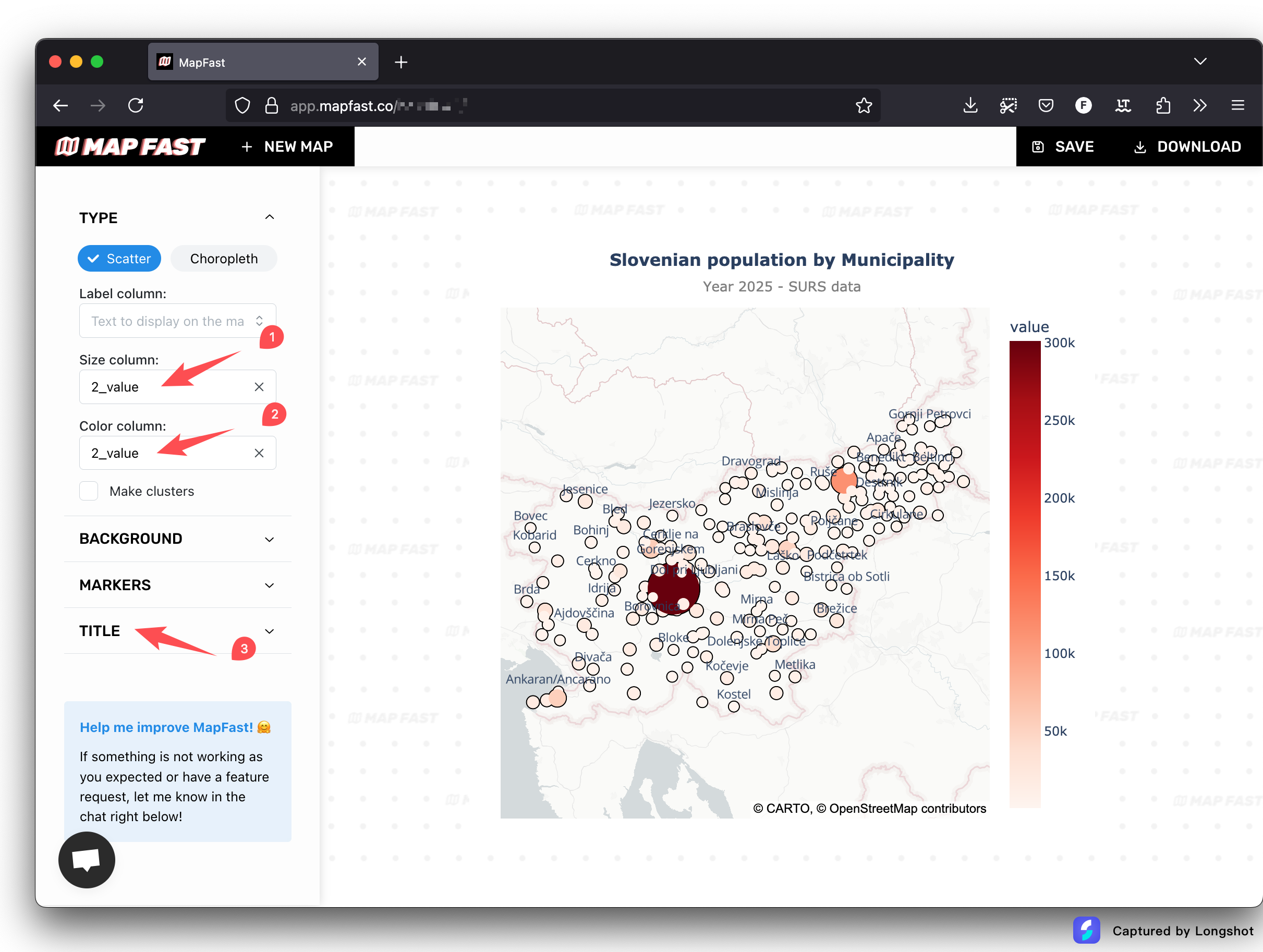Show more tools with double chevron
The height and width of the screenshot is (952, 1263).
click(x=1199, y=106)
